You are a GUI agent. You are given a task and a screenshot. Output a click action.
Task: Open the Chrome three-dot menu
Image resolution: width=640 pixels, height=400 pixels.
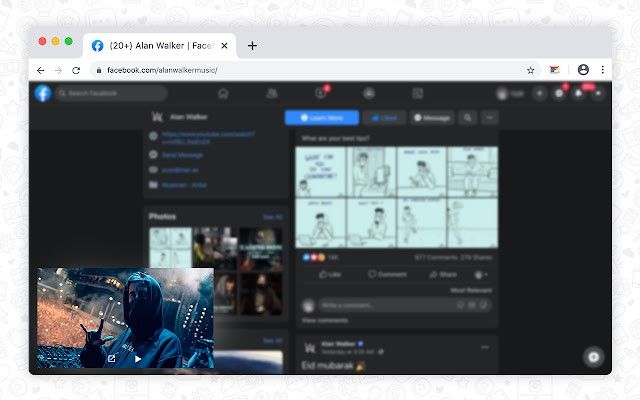pos(602,70)
